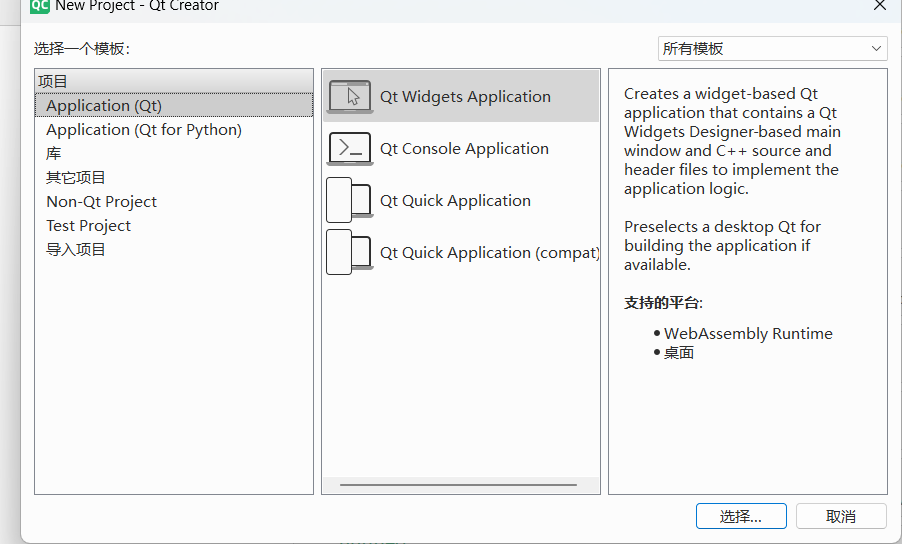Click the 项目 header row

174,81
